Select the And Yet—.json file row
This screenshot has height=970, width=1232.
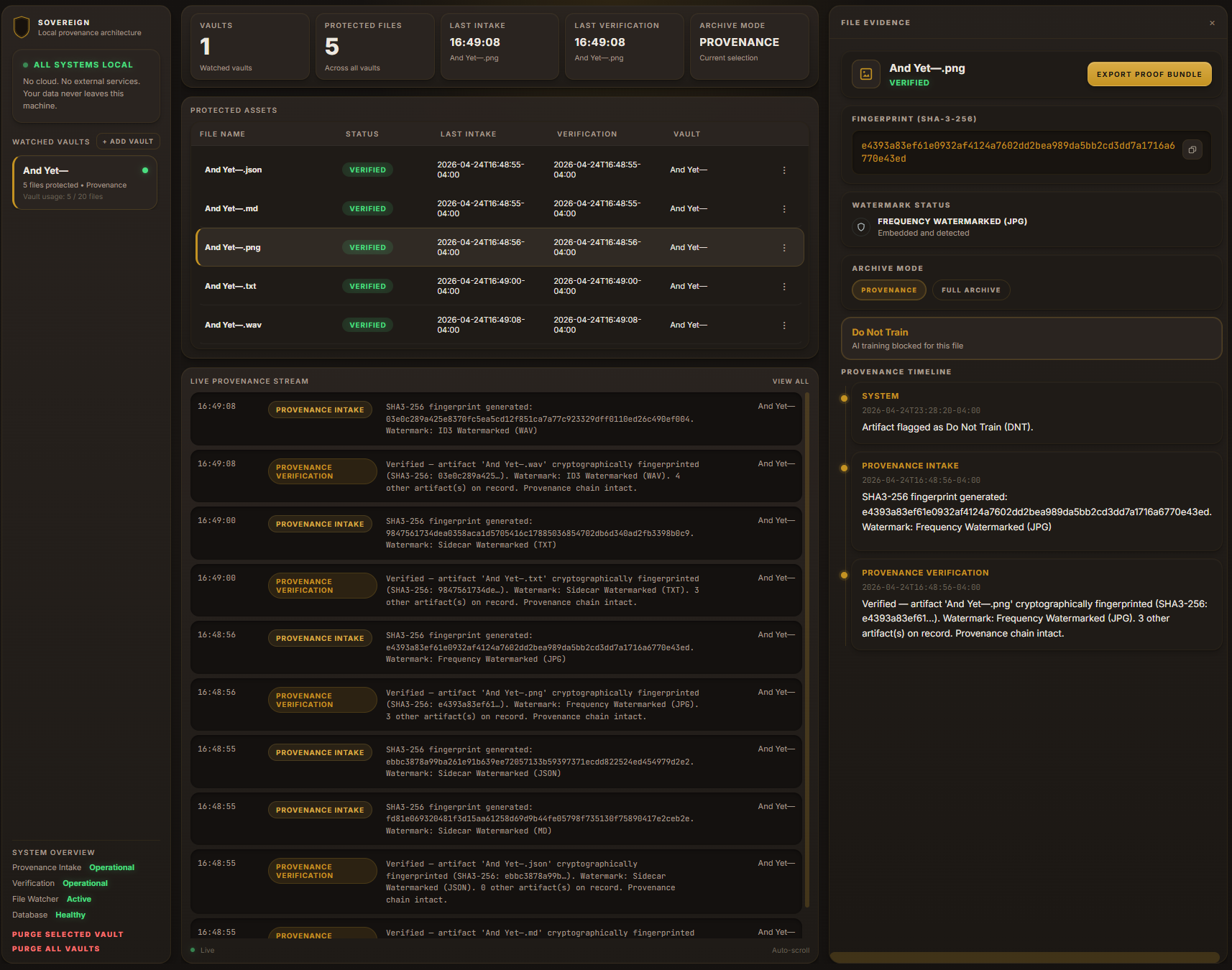500,170
